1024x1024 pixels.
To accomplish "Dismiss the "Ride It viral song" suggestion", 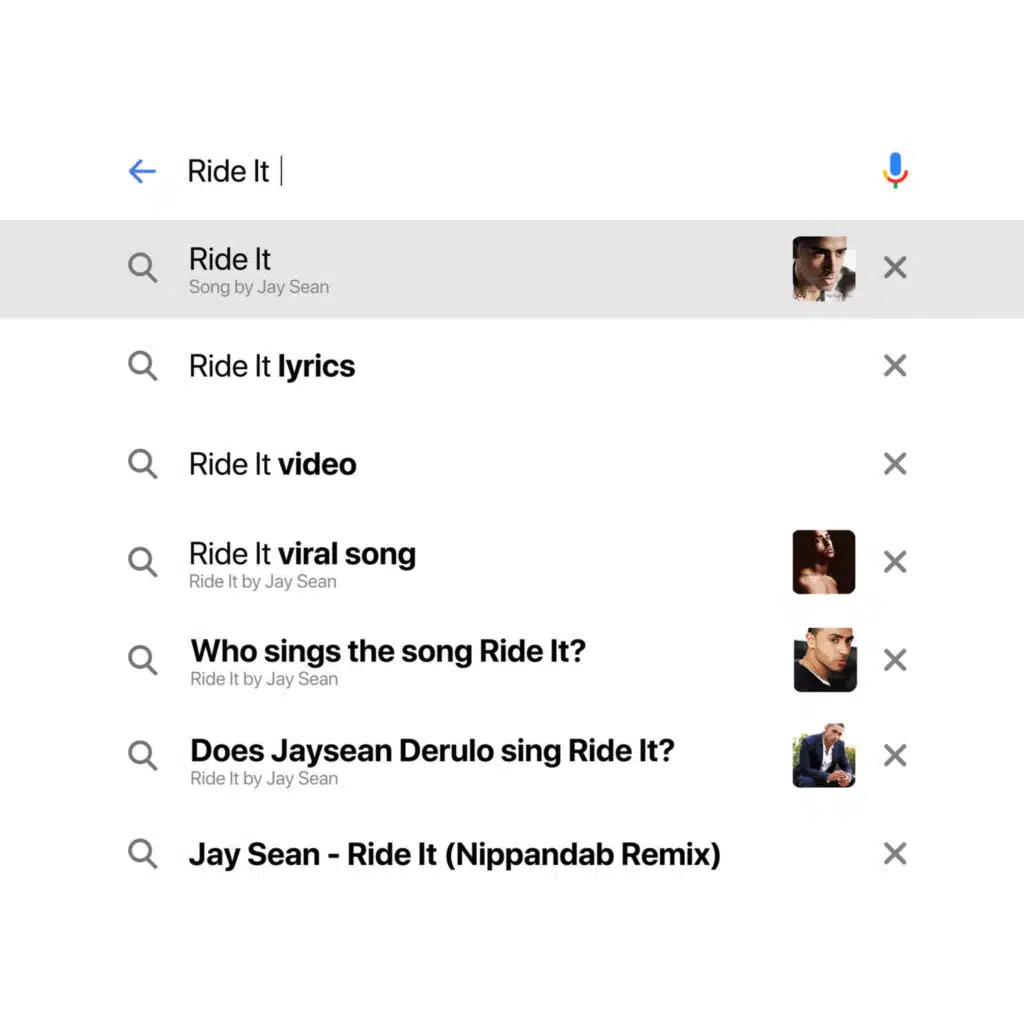I will 895,562.
